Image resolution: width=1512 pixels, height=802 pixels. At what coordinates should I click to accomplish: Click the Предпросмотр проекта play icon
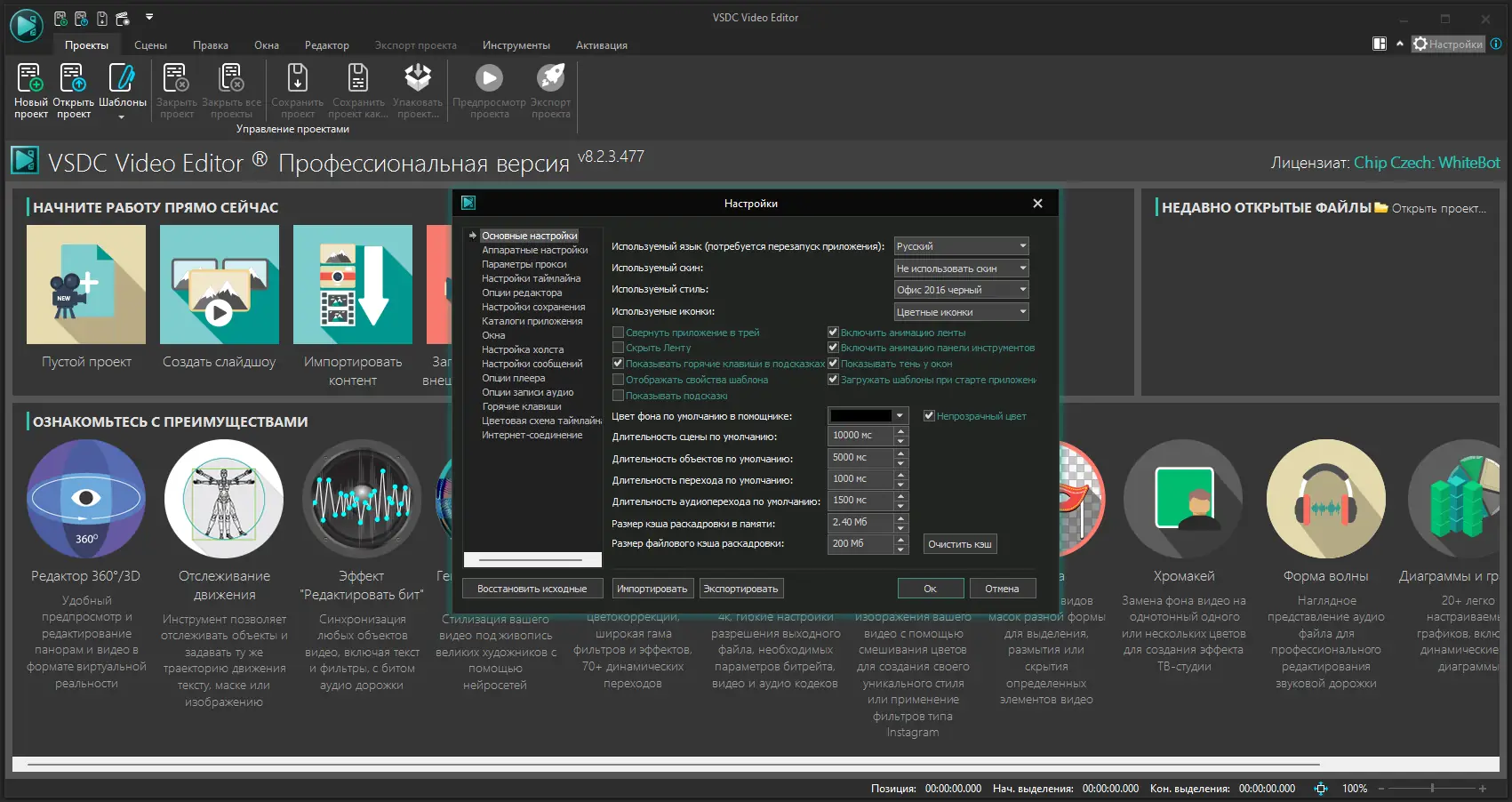[489, 78]
